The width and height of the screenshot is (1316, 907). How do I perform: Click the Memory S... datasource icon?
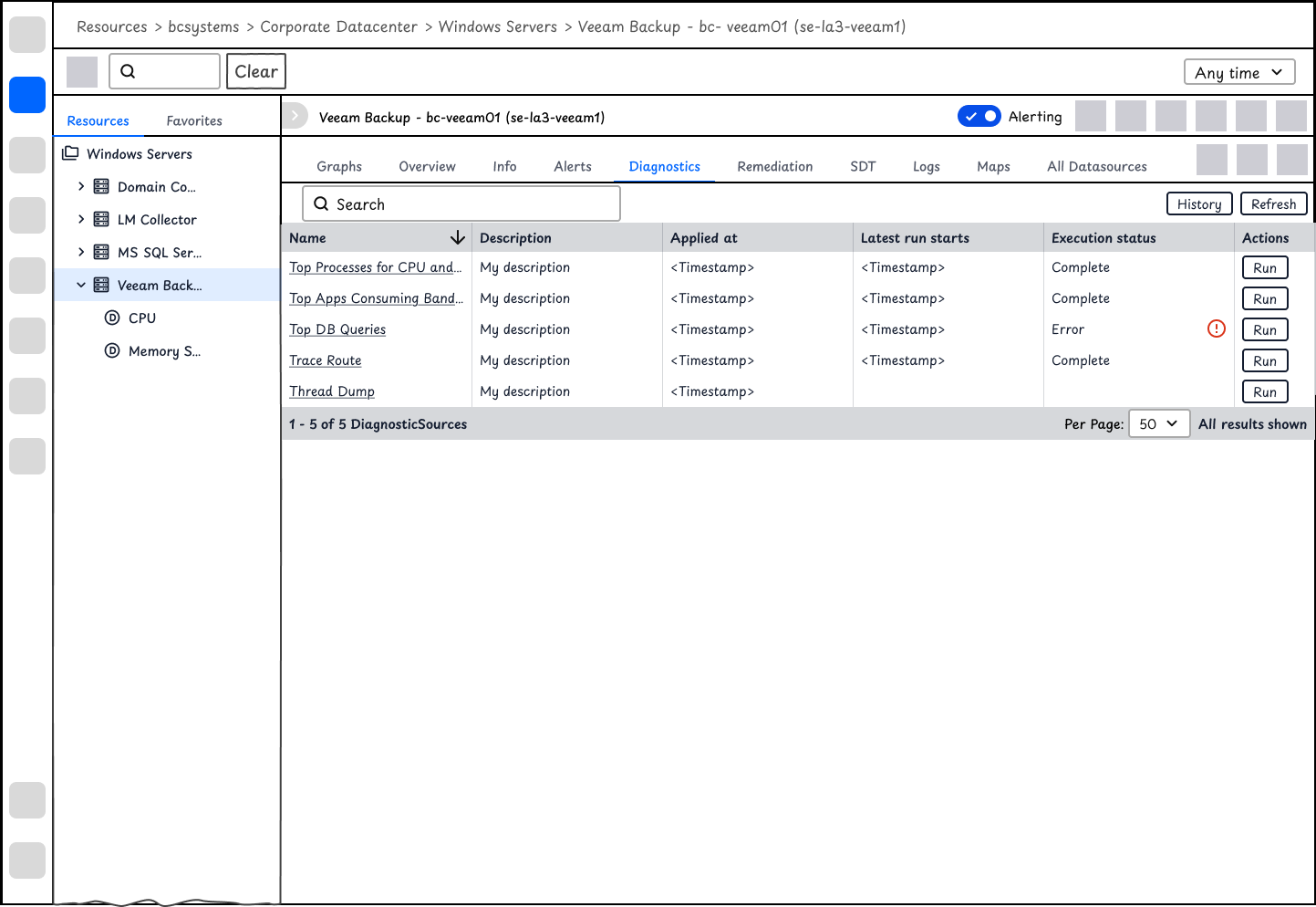point(112,350)
